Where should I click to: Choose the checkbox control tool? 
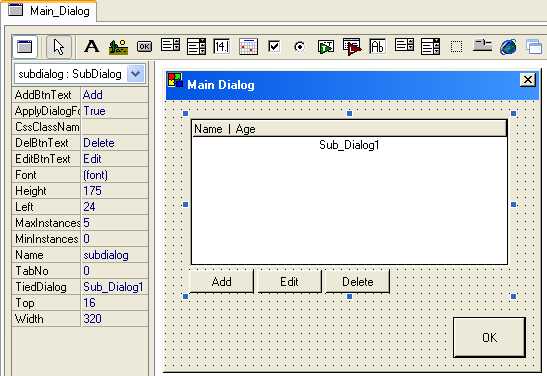(x=274, y=46)
